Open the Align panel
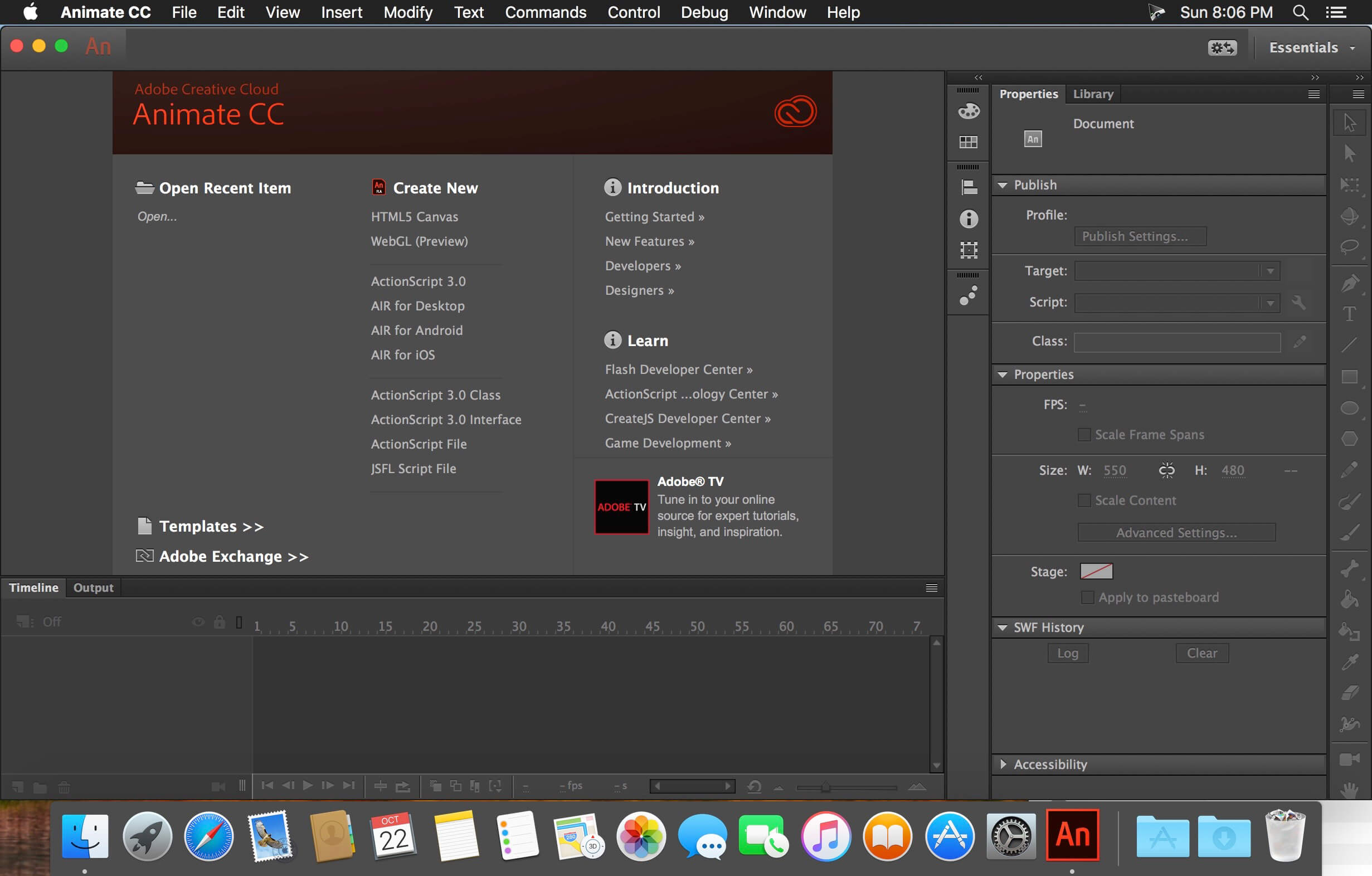 point(969,187)
